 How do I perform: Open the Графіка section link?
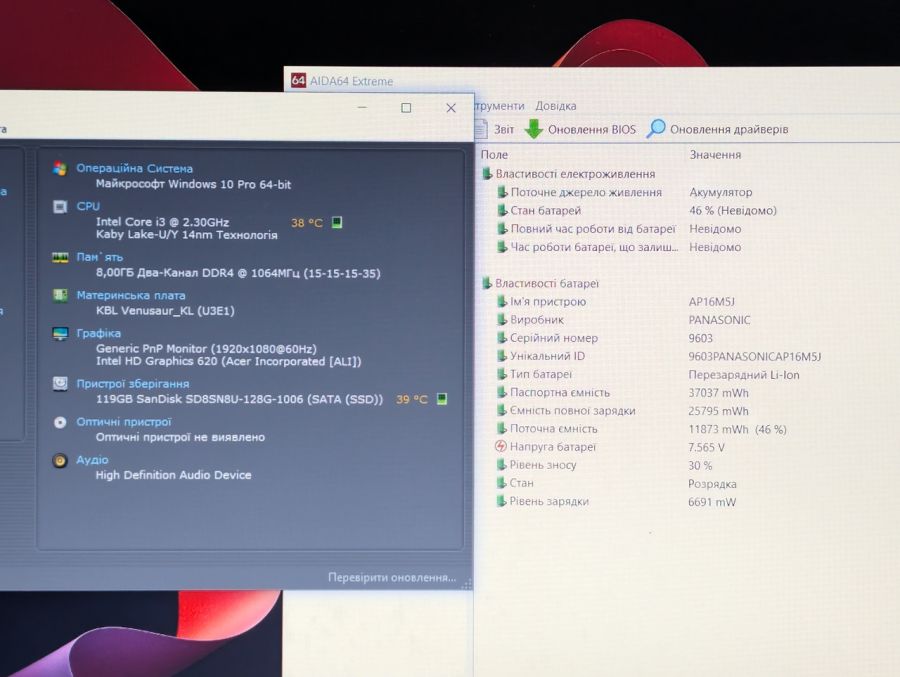[98, 333]
